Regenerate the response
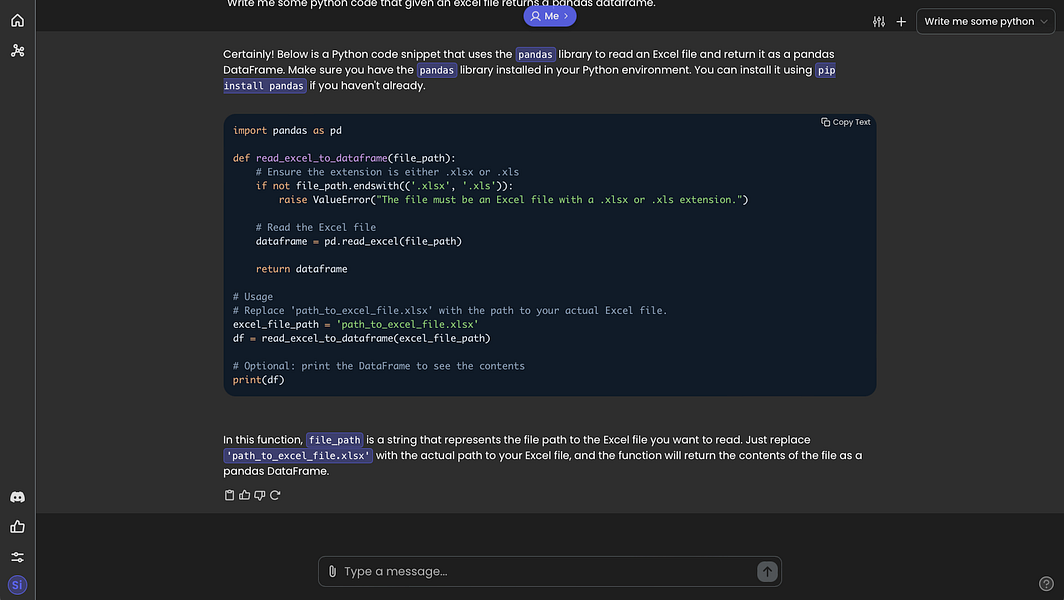 275,495
